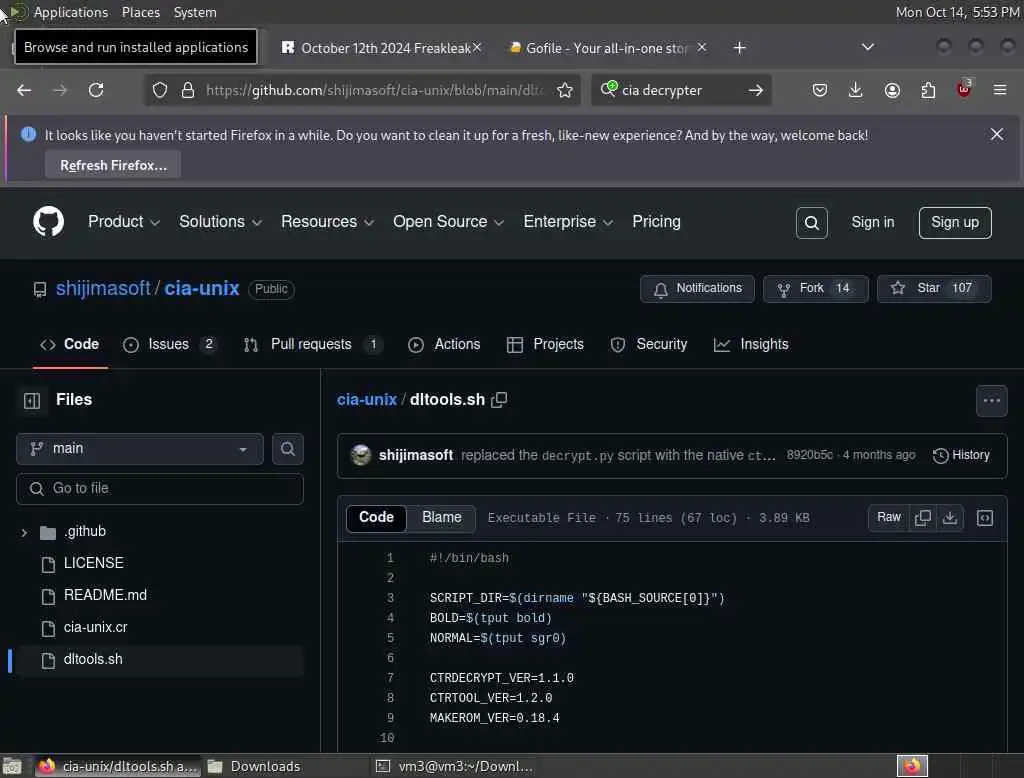Image resolution: width=1024 pixels, height=778 pixels.
Task: Open the Raw file view
Action: point(889,518)
